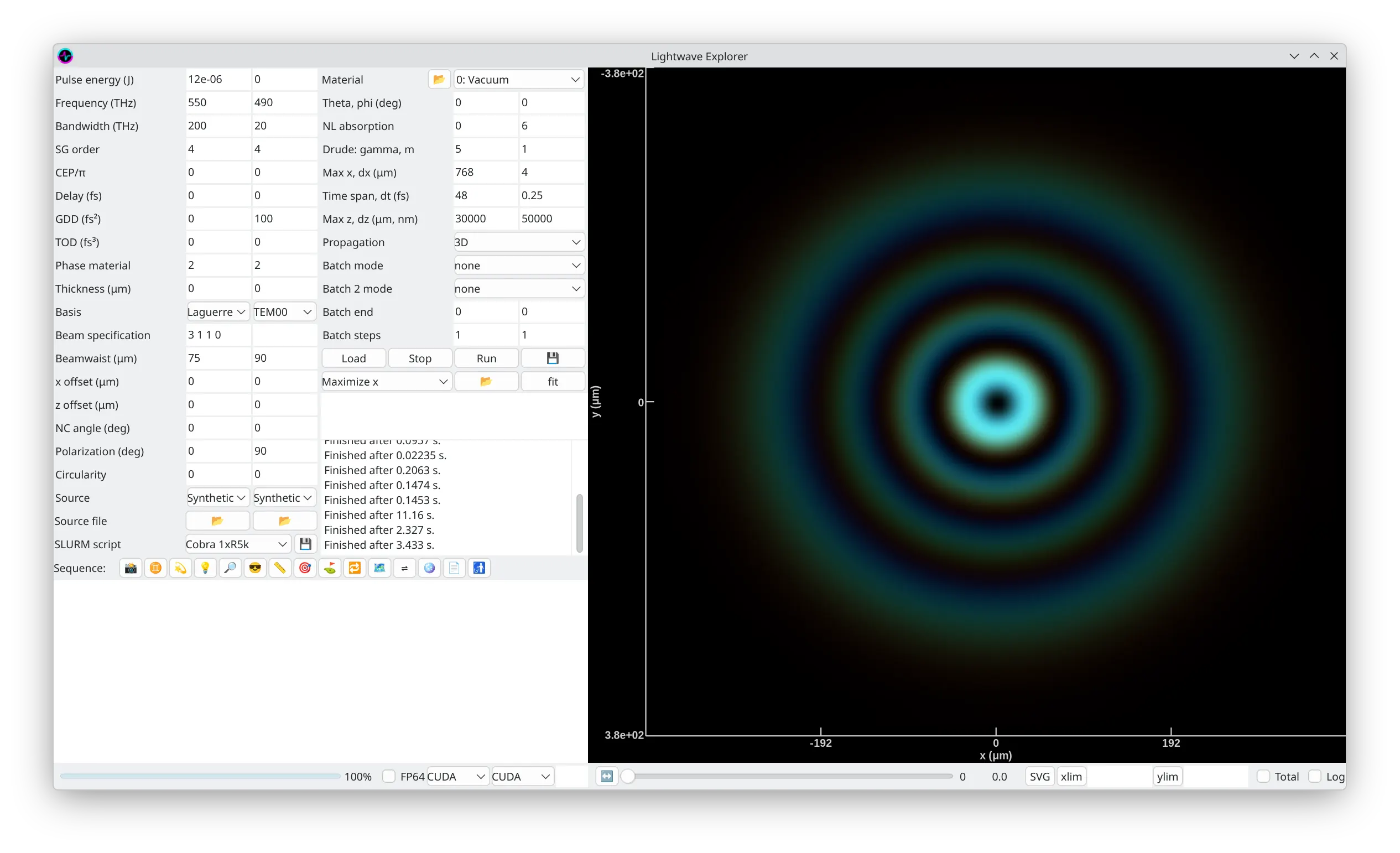Click the camera icon in Sequence row
This screenshot has width=1400, height=853.
point(130,568)
